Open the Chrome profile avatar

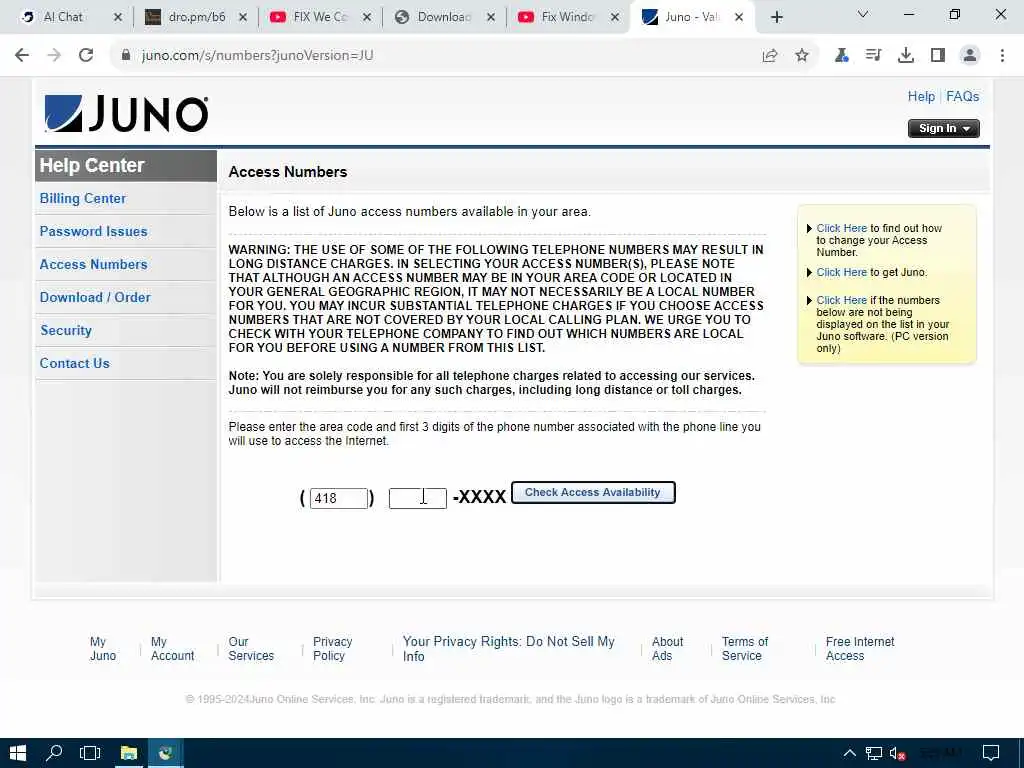coord(970,56)
